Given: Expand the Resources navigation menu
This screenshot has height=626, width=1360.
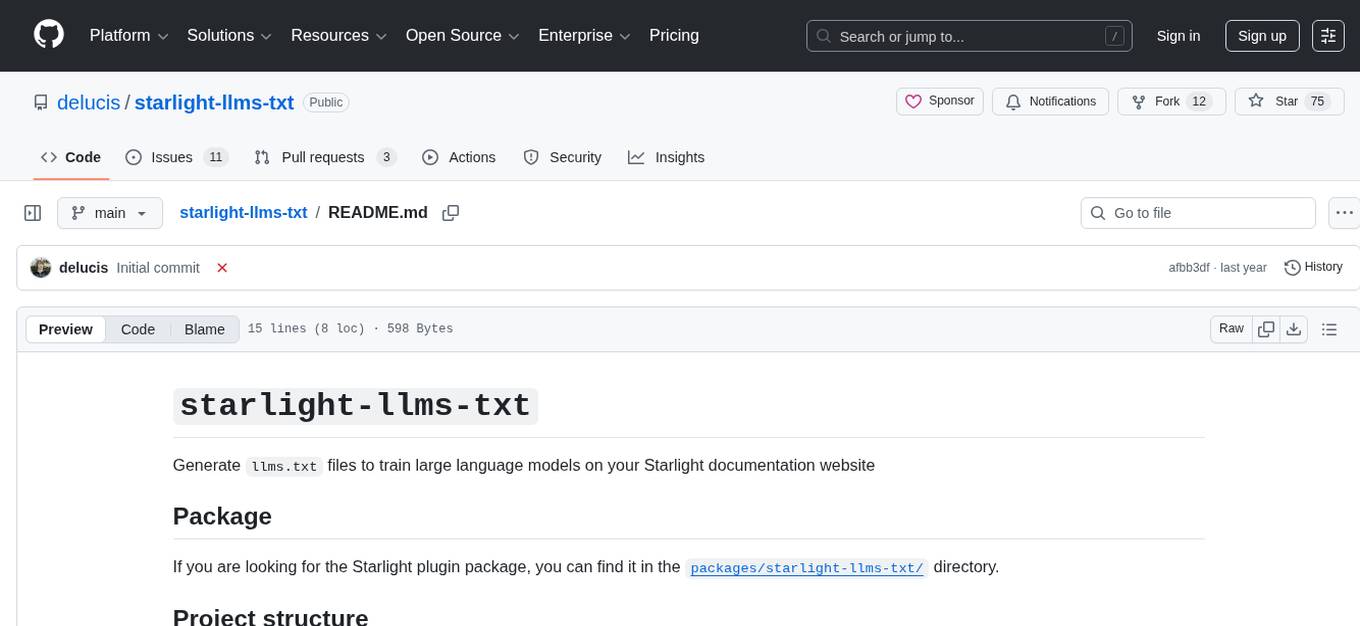Looking at the screenshot, I should coord(338,35).
